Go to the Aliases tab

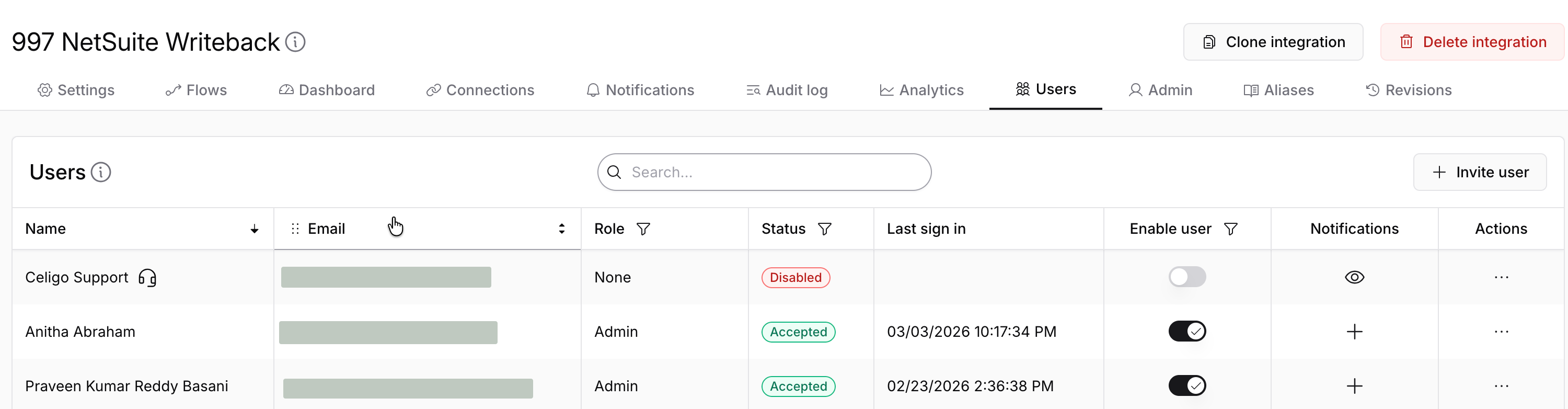pyautogui.click(x=1278, y=90)
